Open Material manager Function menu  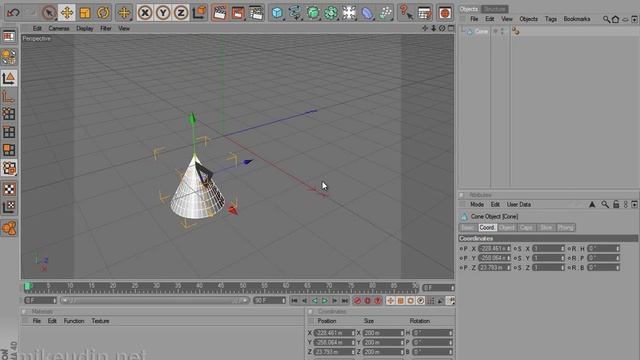74,321
